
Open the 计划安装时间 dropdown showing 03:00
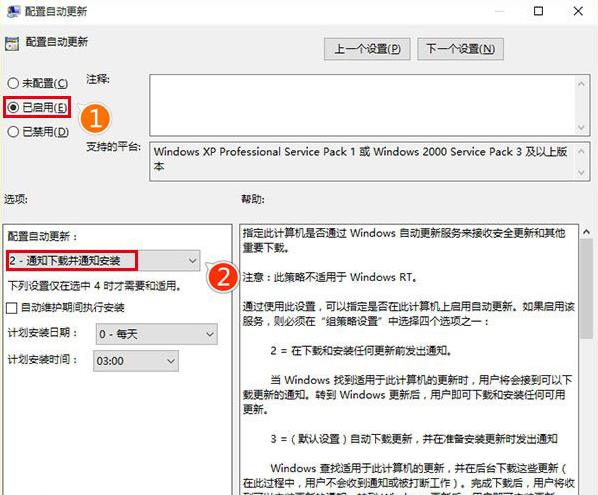pyautogui.click(x=135, y=361)
